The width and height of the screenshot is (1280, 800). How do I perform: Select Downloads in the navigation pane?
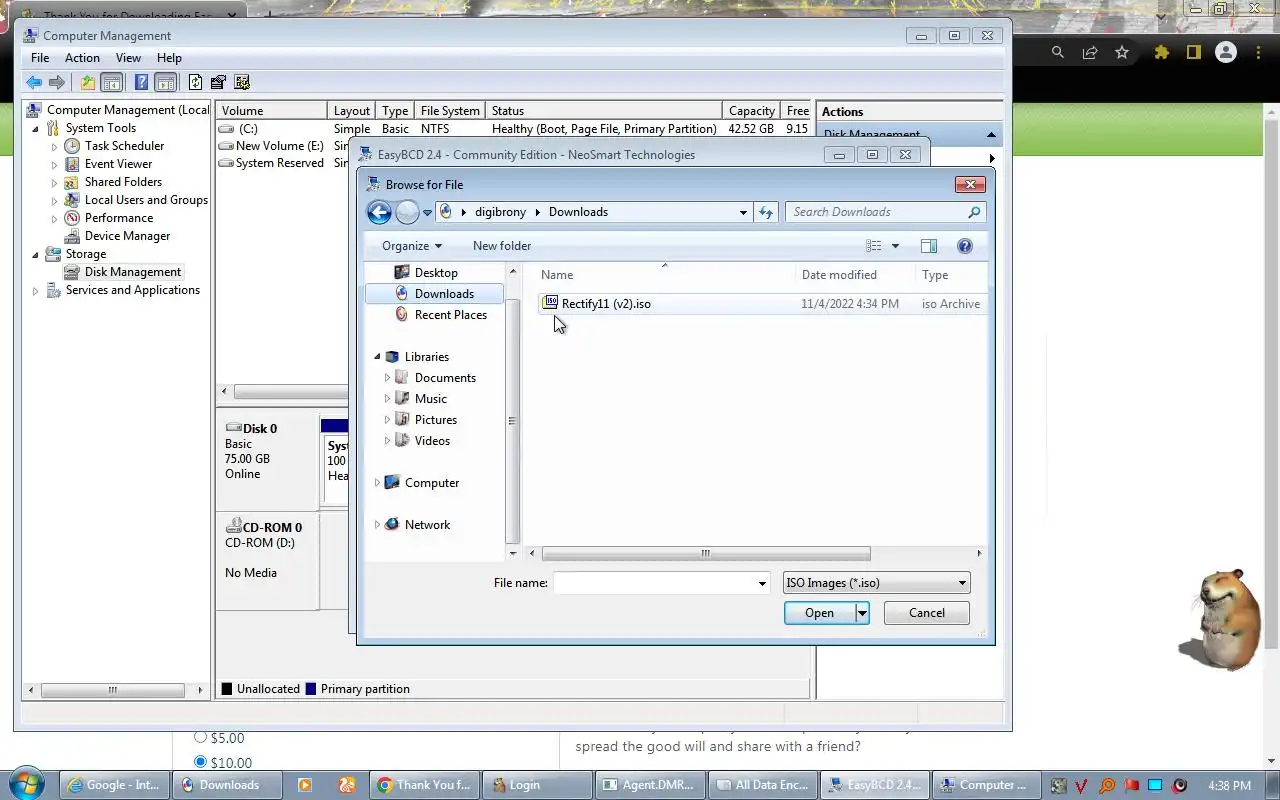pyautogui.click(x=435, y=294)
